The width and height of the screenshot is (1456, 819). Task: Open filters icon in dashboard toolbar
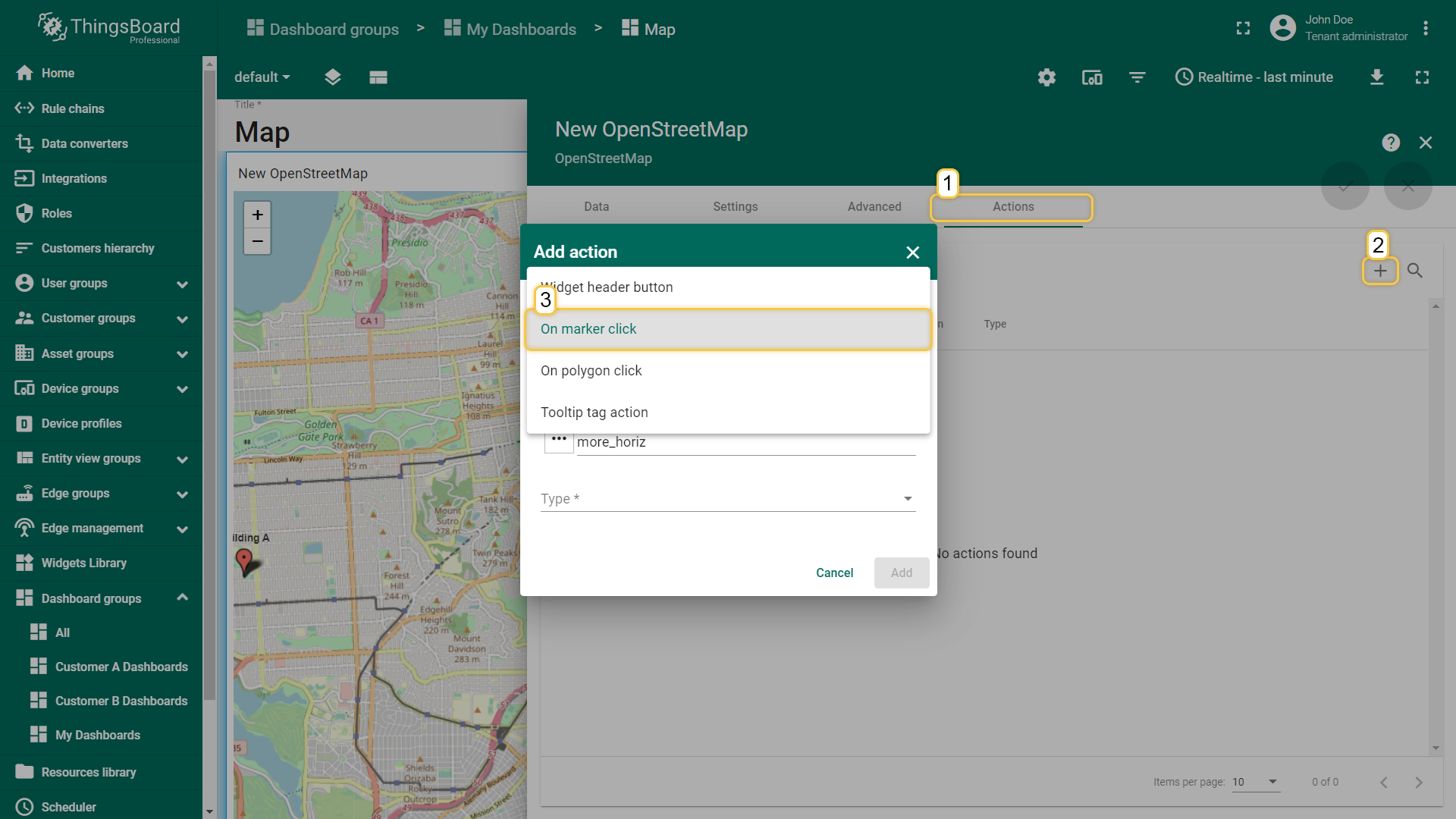pos(1137,77)
